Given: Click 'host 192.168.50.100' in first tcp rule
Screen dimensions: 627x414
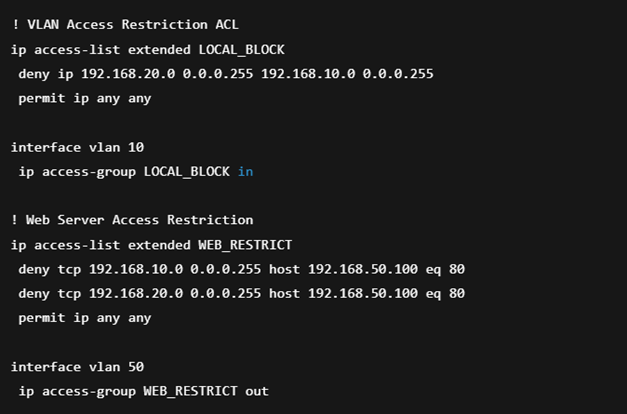Looking at the screenshot, I should pyautogui.click(x=343, y=269).
